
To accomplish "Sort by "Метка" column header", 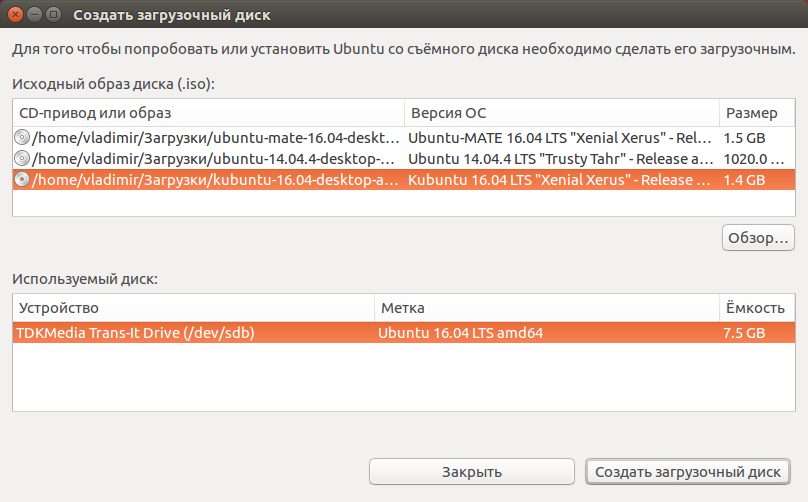I will click(547, 308).
